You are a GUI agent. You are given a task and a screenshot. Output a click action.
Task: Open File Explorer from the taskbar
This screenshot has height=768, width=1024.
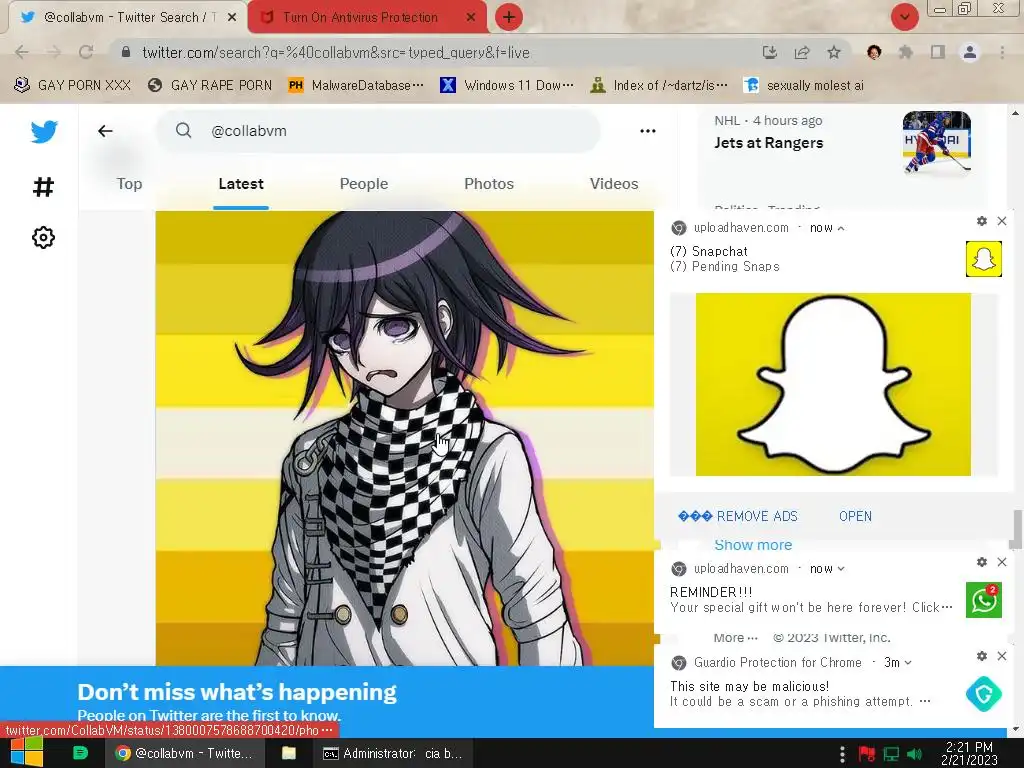[x=289, y=753]
